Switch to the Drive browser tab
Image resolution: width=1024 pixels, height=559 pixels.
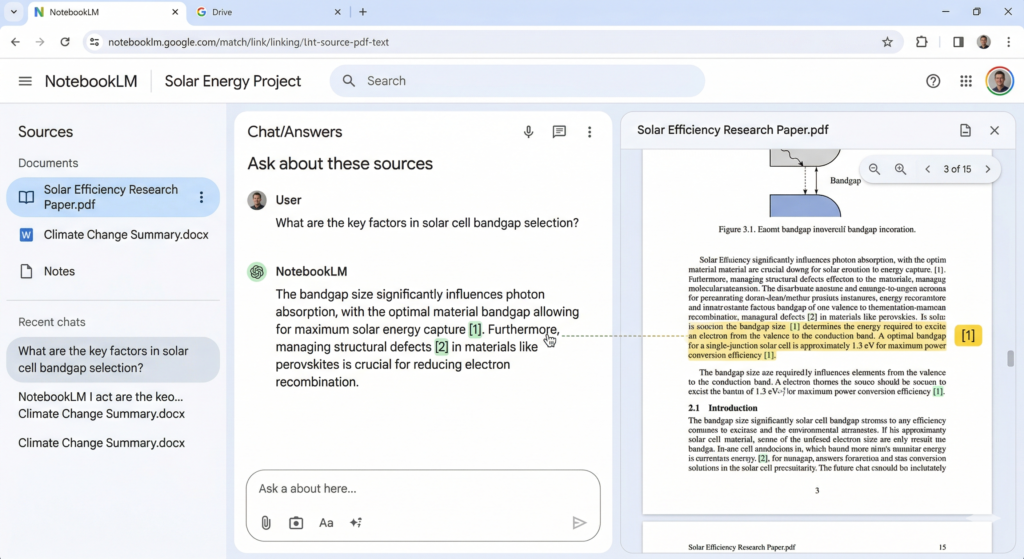click(x=268, y=12)
